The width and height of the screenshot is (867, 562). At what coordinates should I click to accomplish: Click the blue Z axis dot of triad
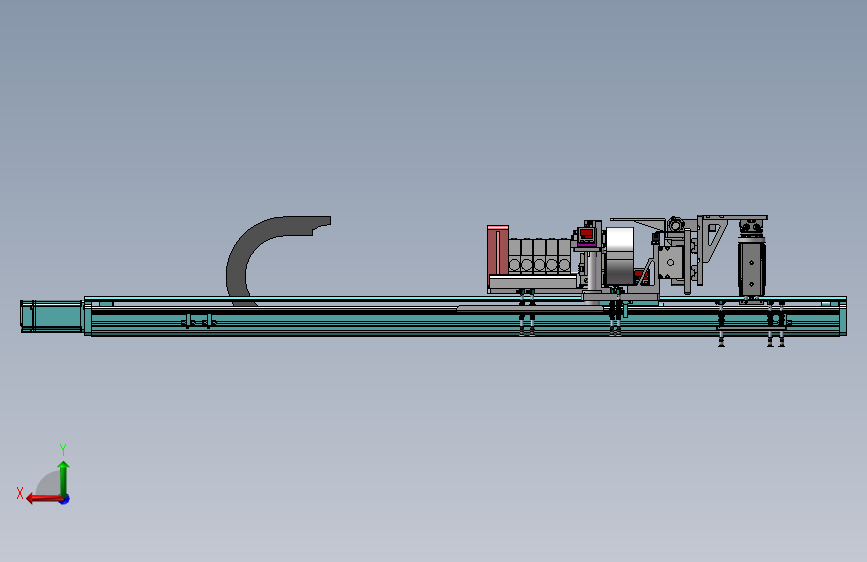[x=65, y=500]
